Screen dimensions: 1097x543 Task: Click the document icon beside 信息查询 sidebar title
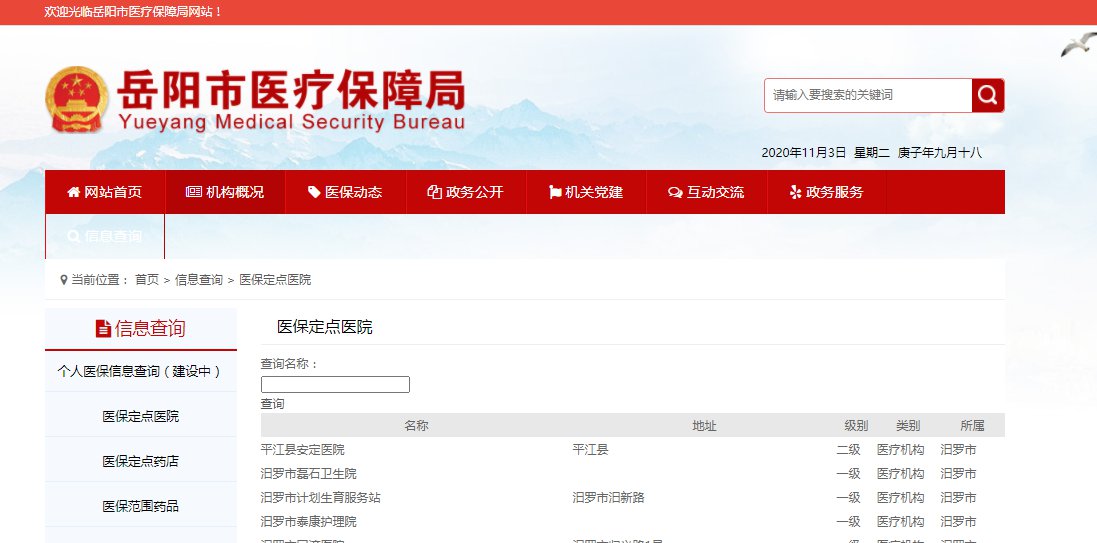(103, 329)
